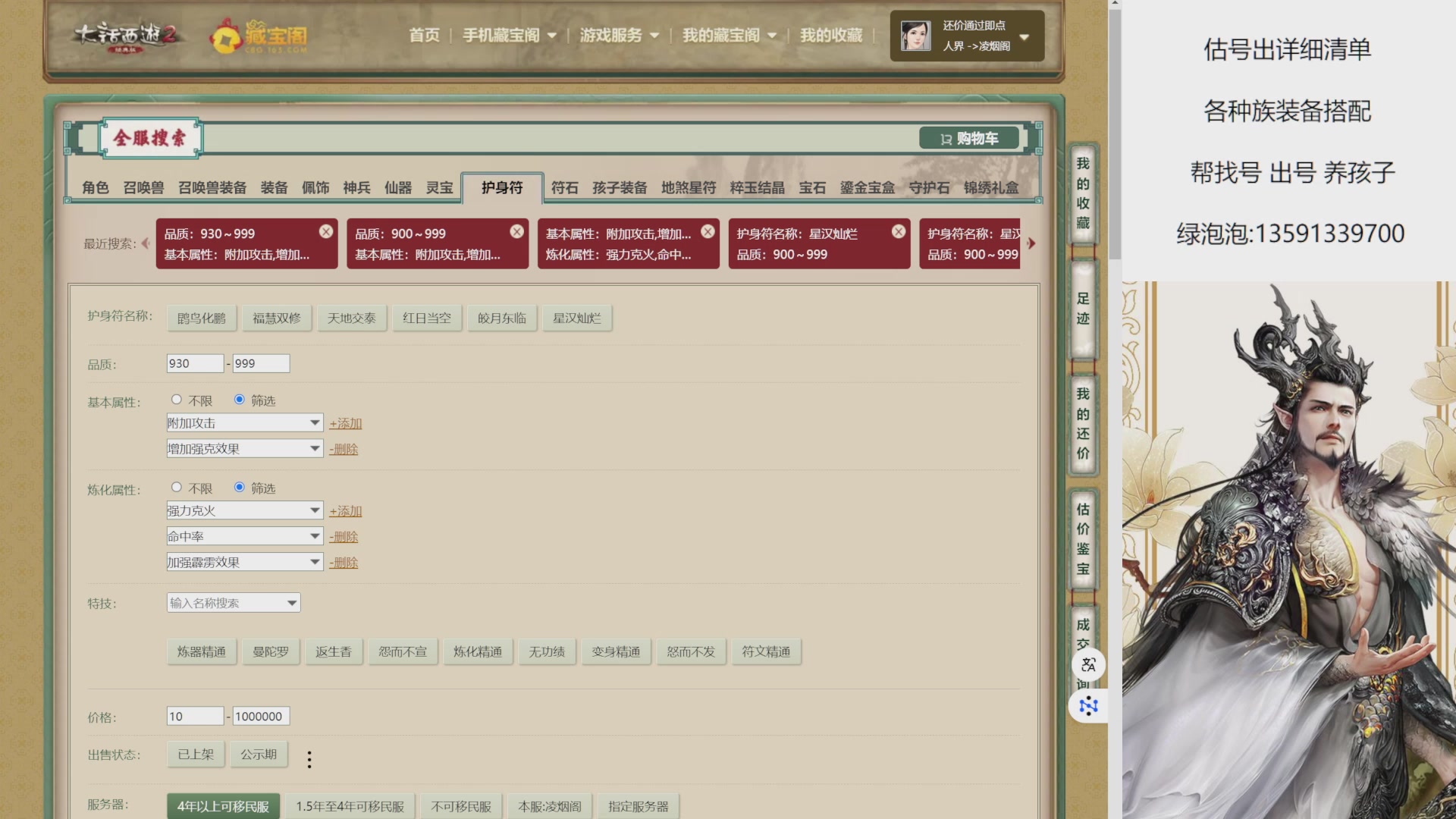The height and width of the screenshot is (819, 1456).
Task: Switch to the 神兵 tab
Action: (x=356, y=187)
